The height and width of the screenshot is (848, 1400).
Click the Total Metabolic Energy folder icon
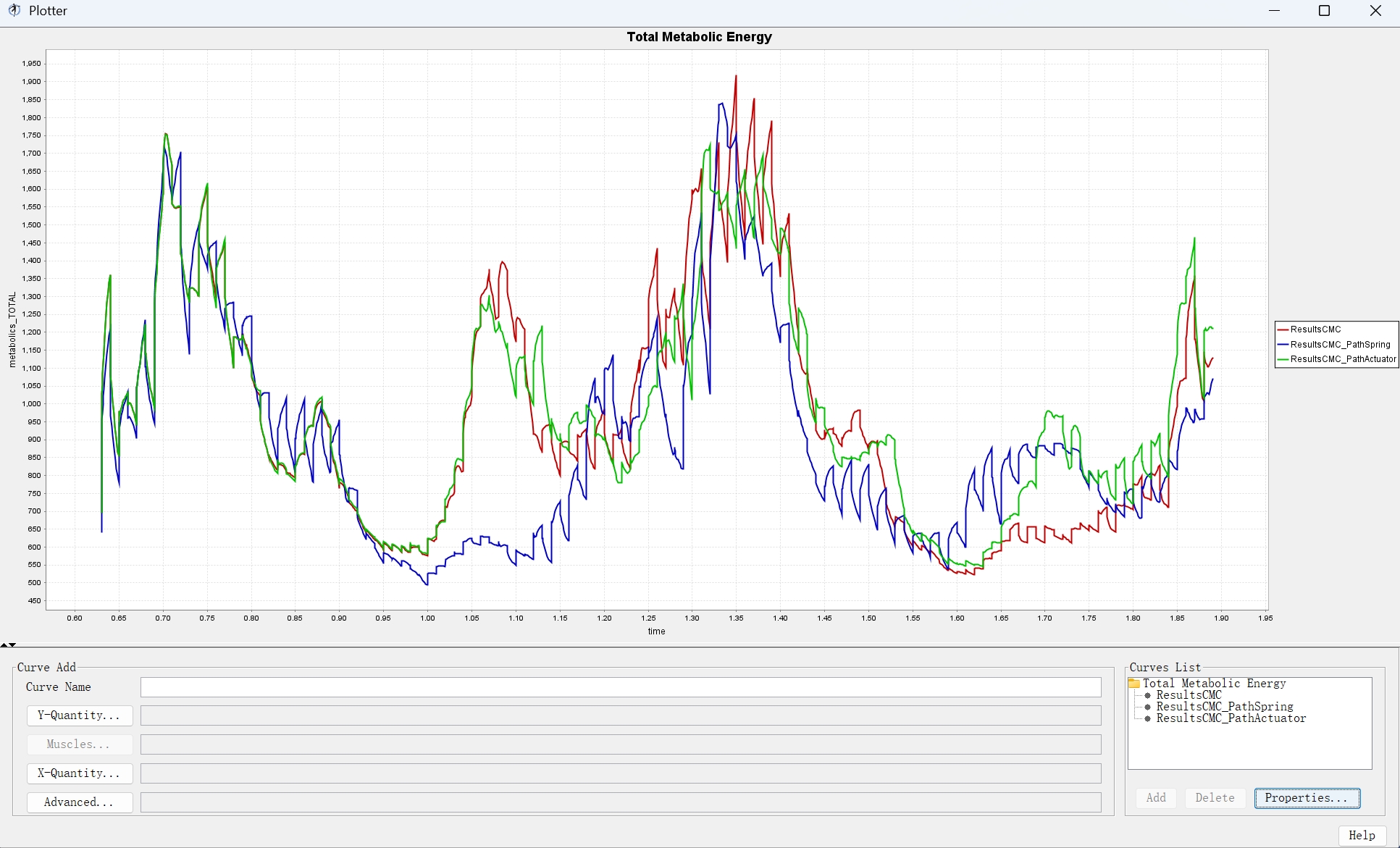[x=1134, y=684]
